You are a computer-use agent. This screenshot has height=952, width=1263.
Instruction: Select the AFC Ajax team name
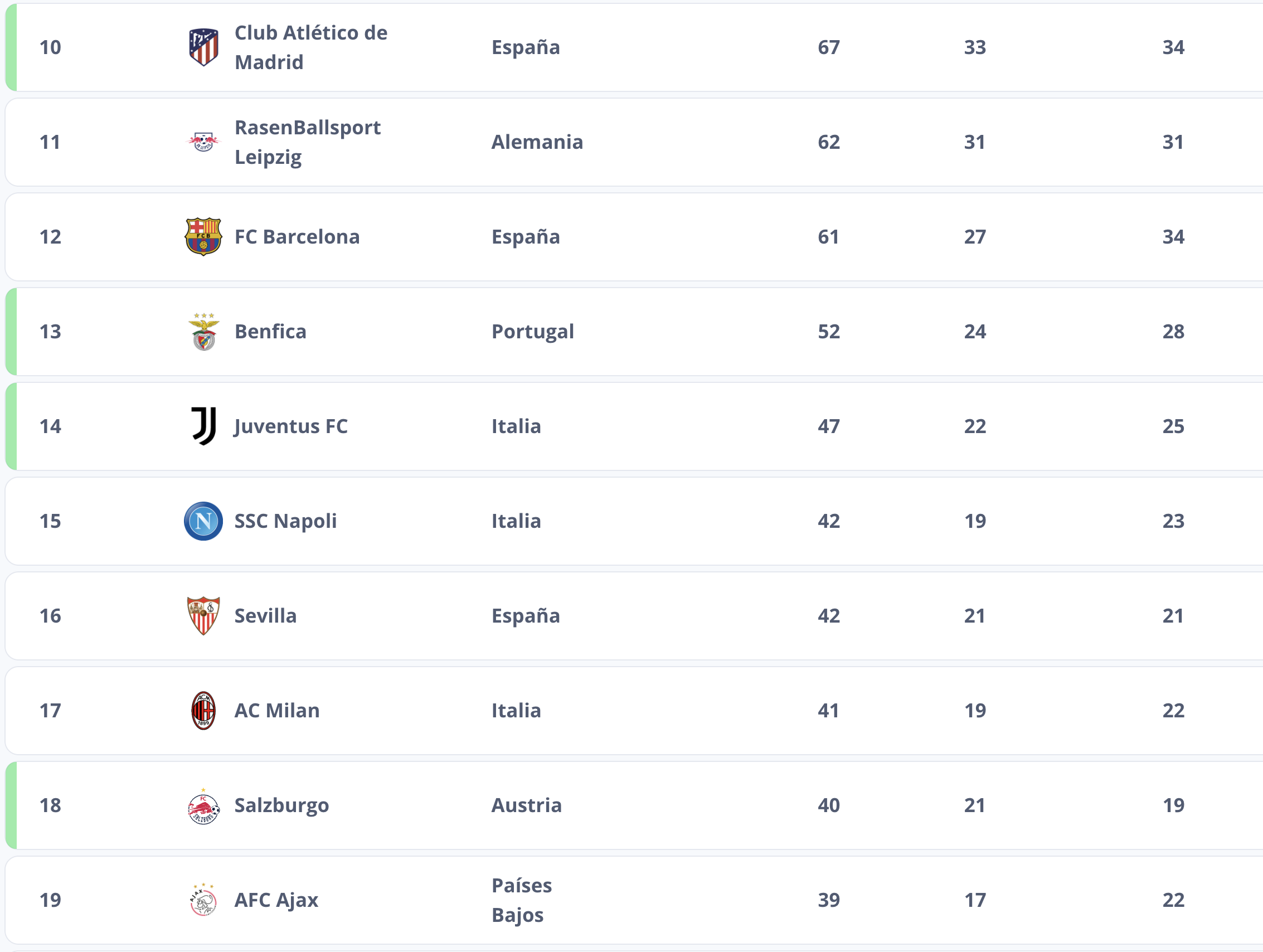pos(276,900)
